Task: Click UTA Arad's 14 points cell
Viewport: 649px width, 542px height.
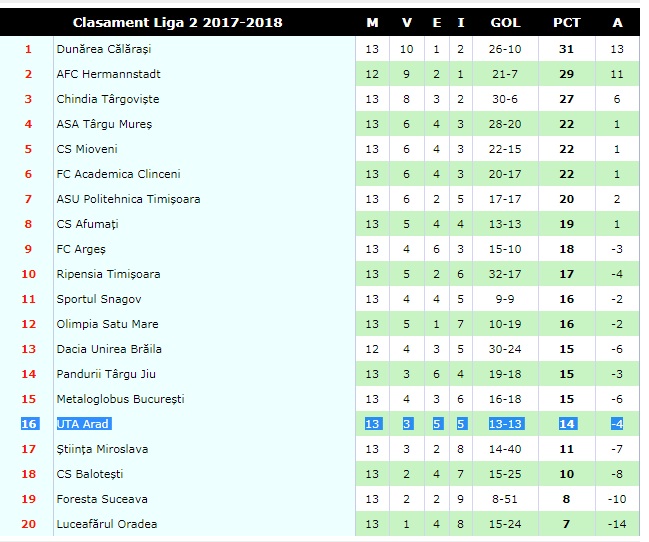Action: (x=567, y=424)
